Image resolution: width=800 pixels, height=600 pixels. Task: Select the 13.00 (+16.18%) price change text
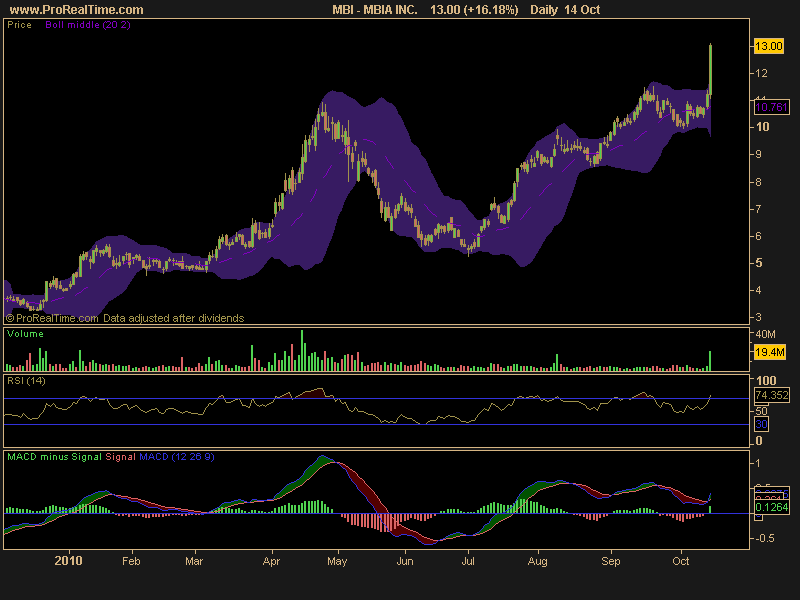pos(474,10)
